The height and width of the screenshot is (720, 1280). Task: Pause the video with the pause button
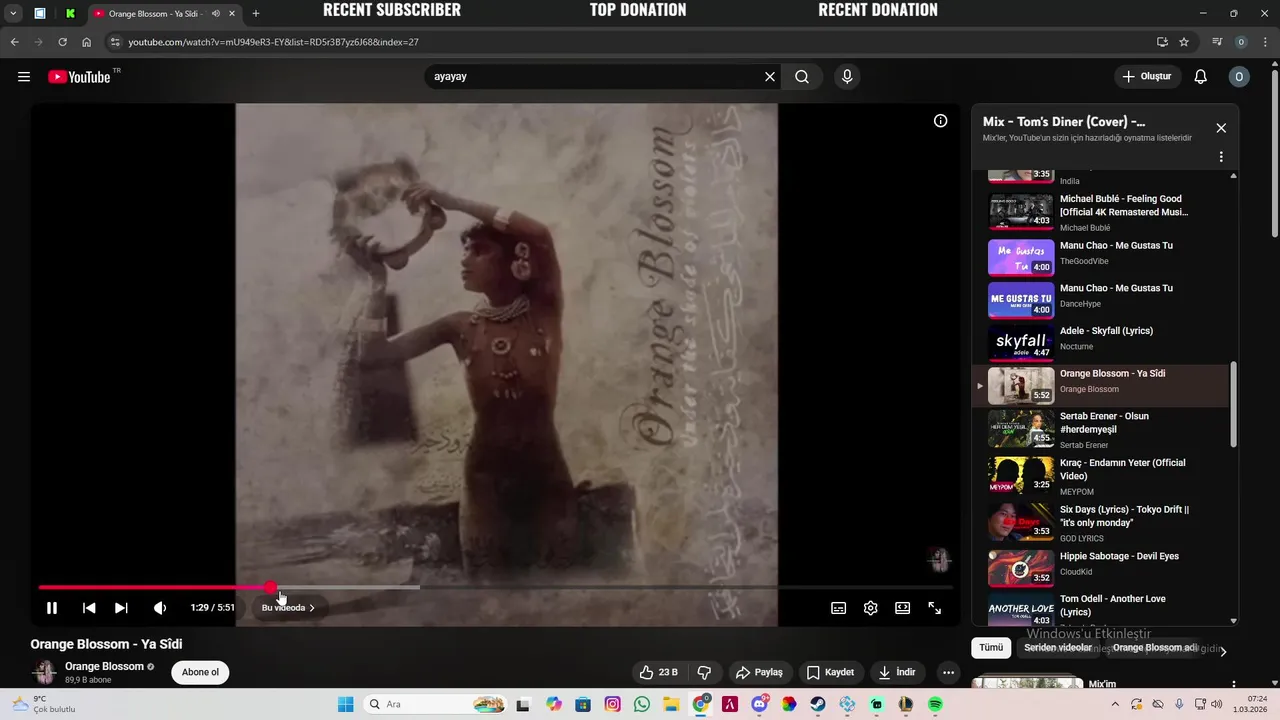pos(52,608)
